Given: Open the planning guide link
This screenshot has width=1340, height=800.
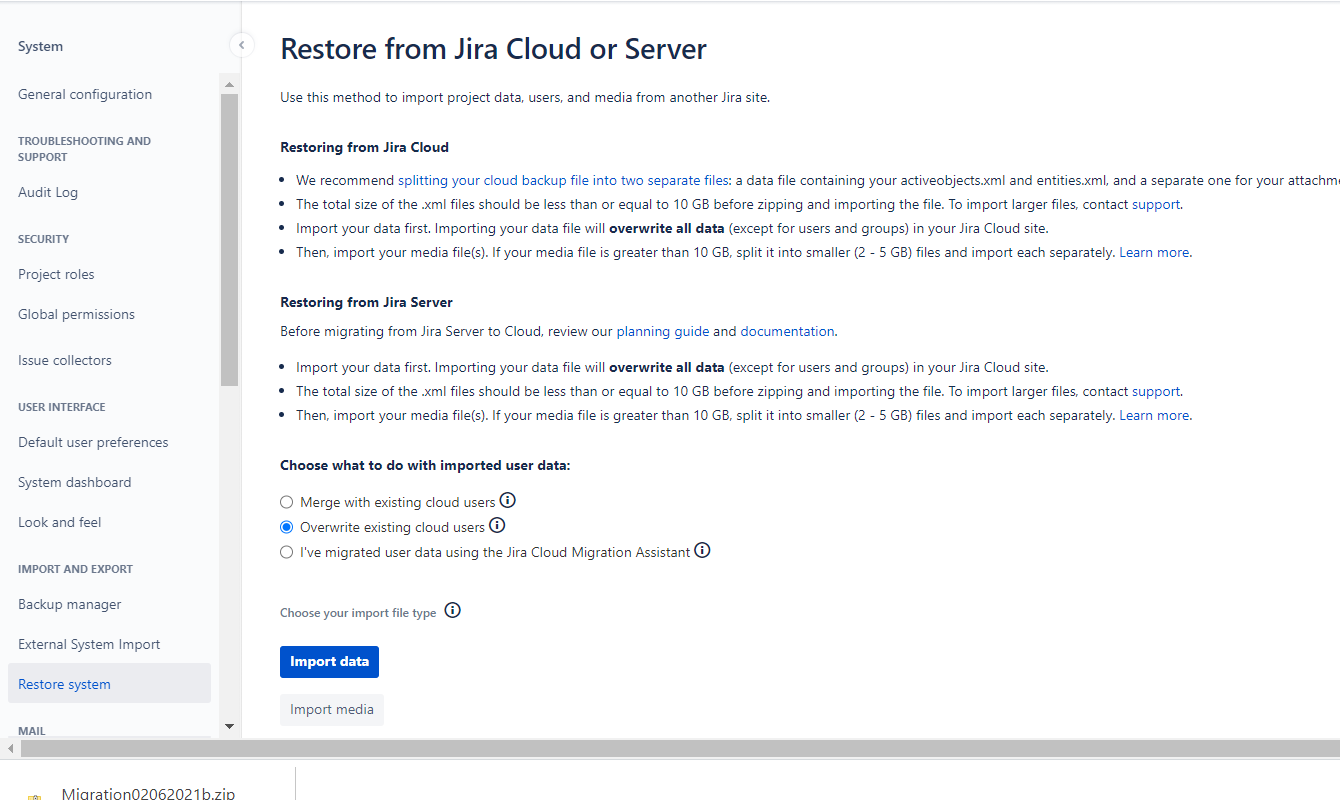Looking at the screenshot, I should click(662, 331).
